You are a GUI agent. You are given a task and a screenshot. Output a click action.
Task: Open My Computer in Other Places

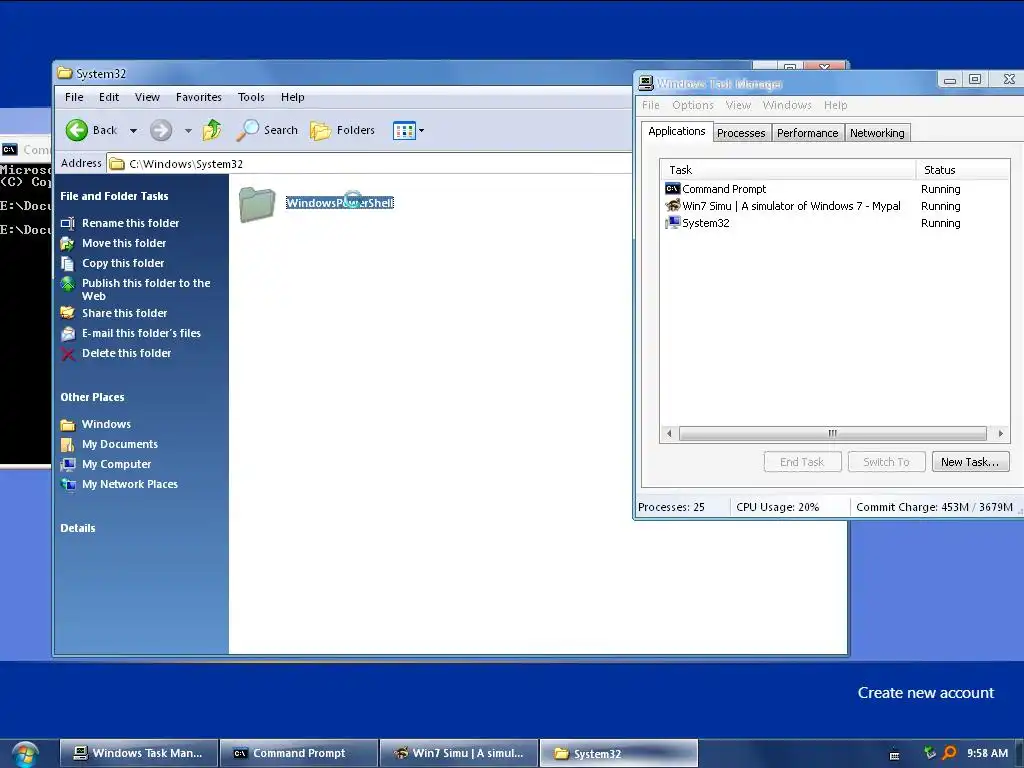point(116,464)
